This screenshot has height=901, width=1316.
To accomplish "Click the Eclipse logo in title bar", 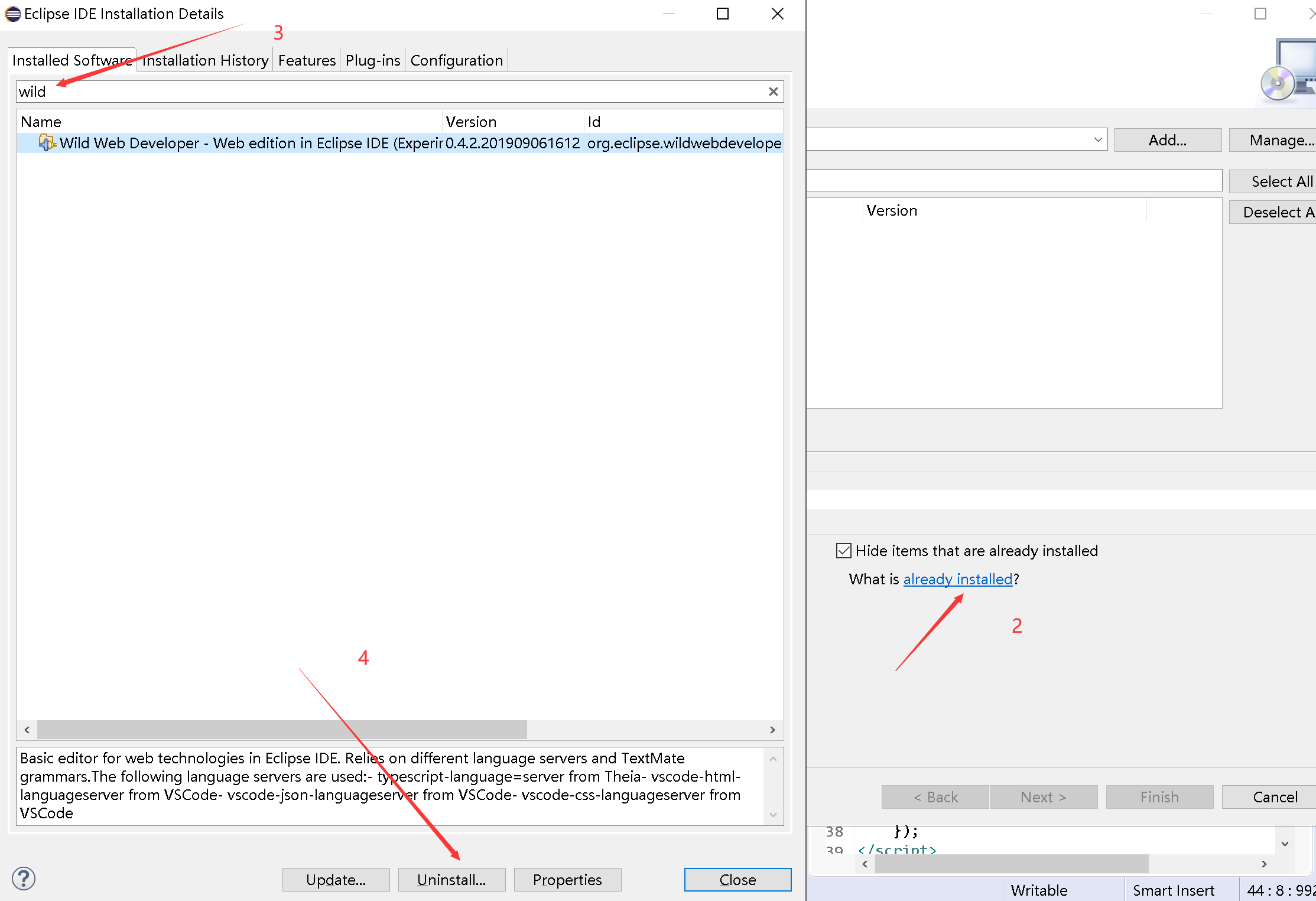I will (12, 14).
